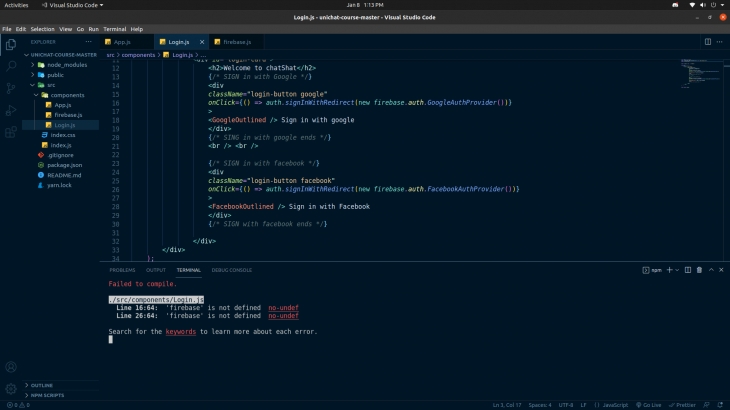Open index.js in the explorer tree
Screen dimensions: 730x410
click(61, 145)
